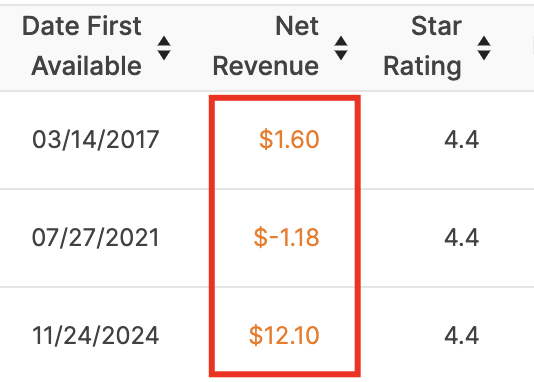
Task: Sort ascending using Star Rating up arrow
Action: pos(484,41)
